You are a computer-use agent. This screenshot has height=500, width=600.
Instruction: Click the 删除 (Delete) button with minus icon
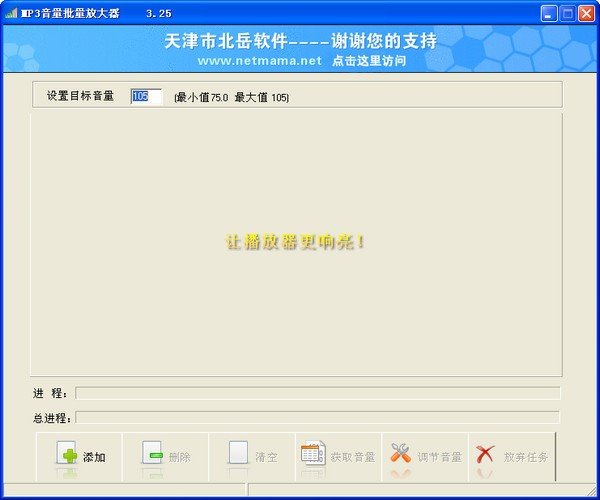click(165, 457)
